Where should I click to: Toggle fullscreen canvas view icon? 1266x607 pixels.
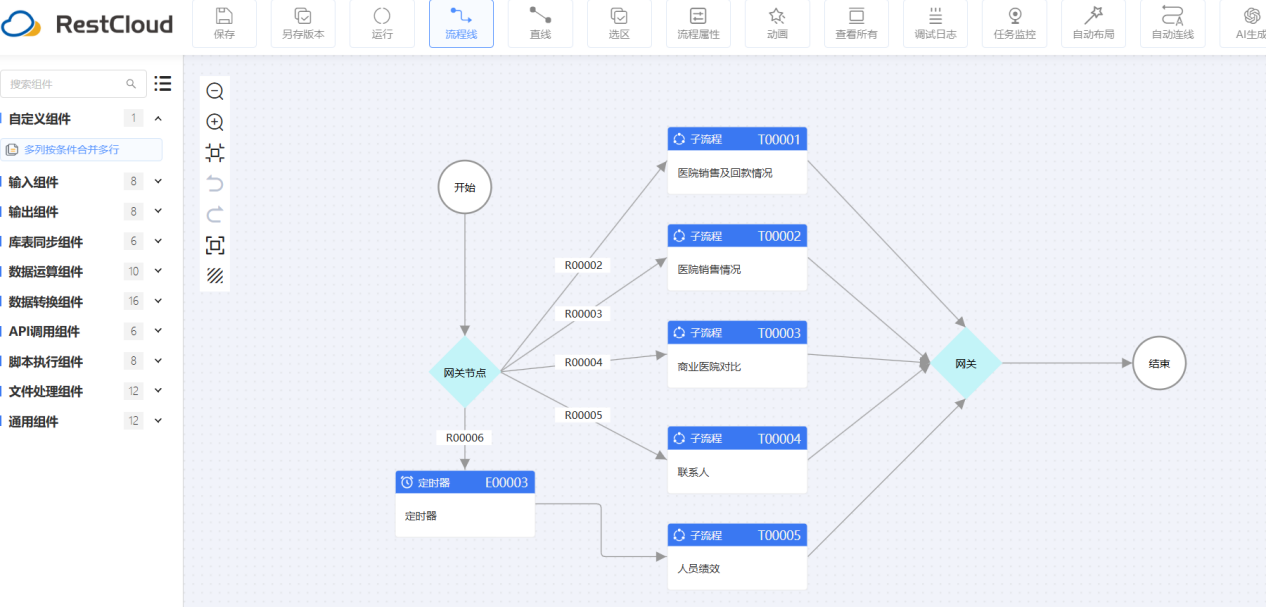tap(215, 245)
